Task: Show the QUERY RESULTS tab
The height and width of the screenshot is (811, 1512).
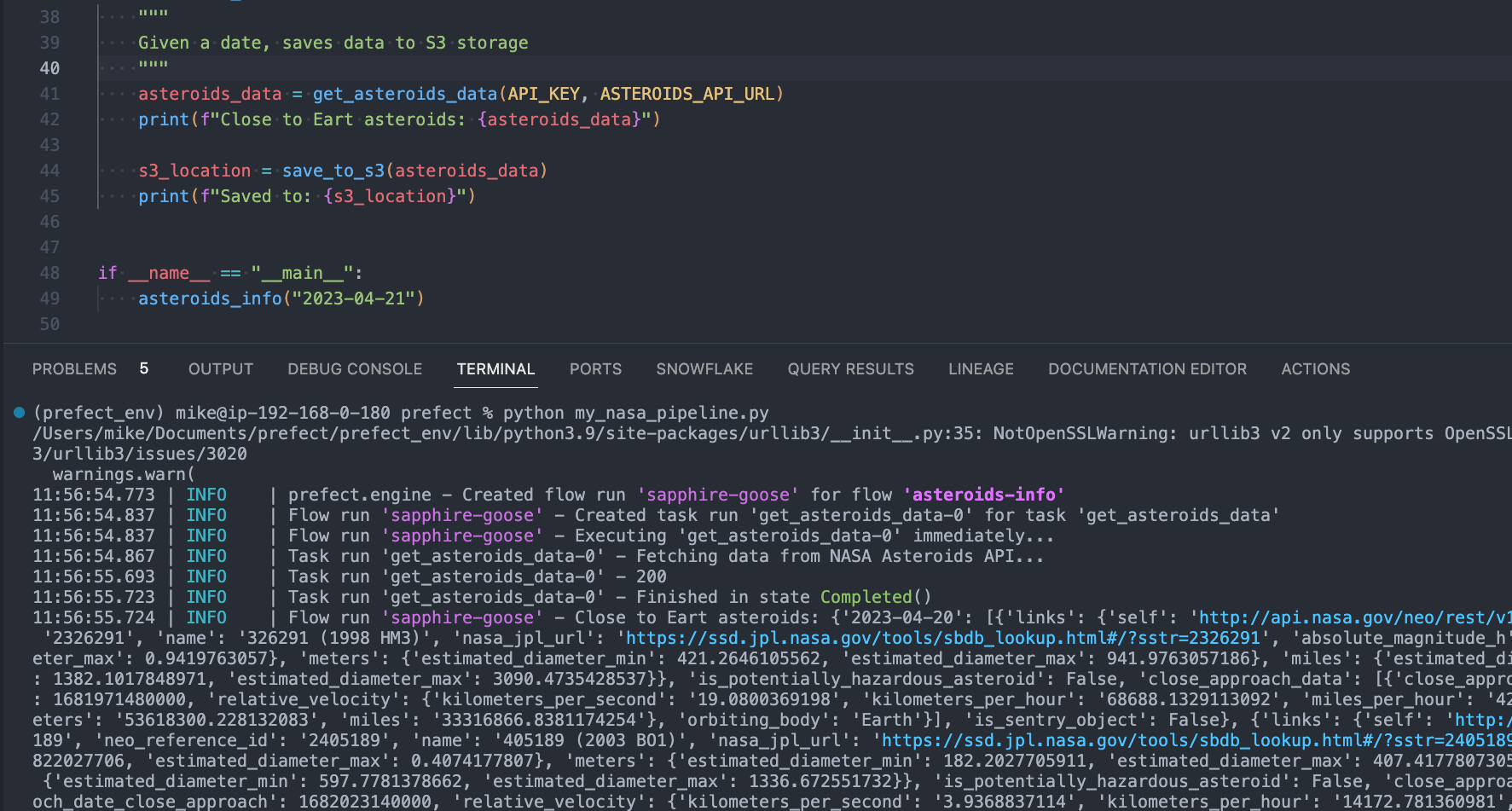Action: pos(850,369)
